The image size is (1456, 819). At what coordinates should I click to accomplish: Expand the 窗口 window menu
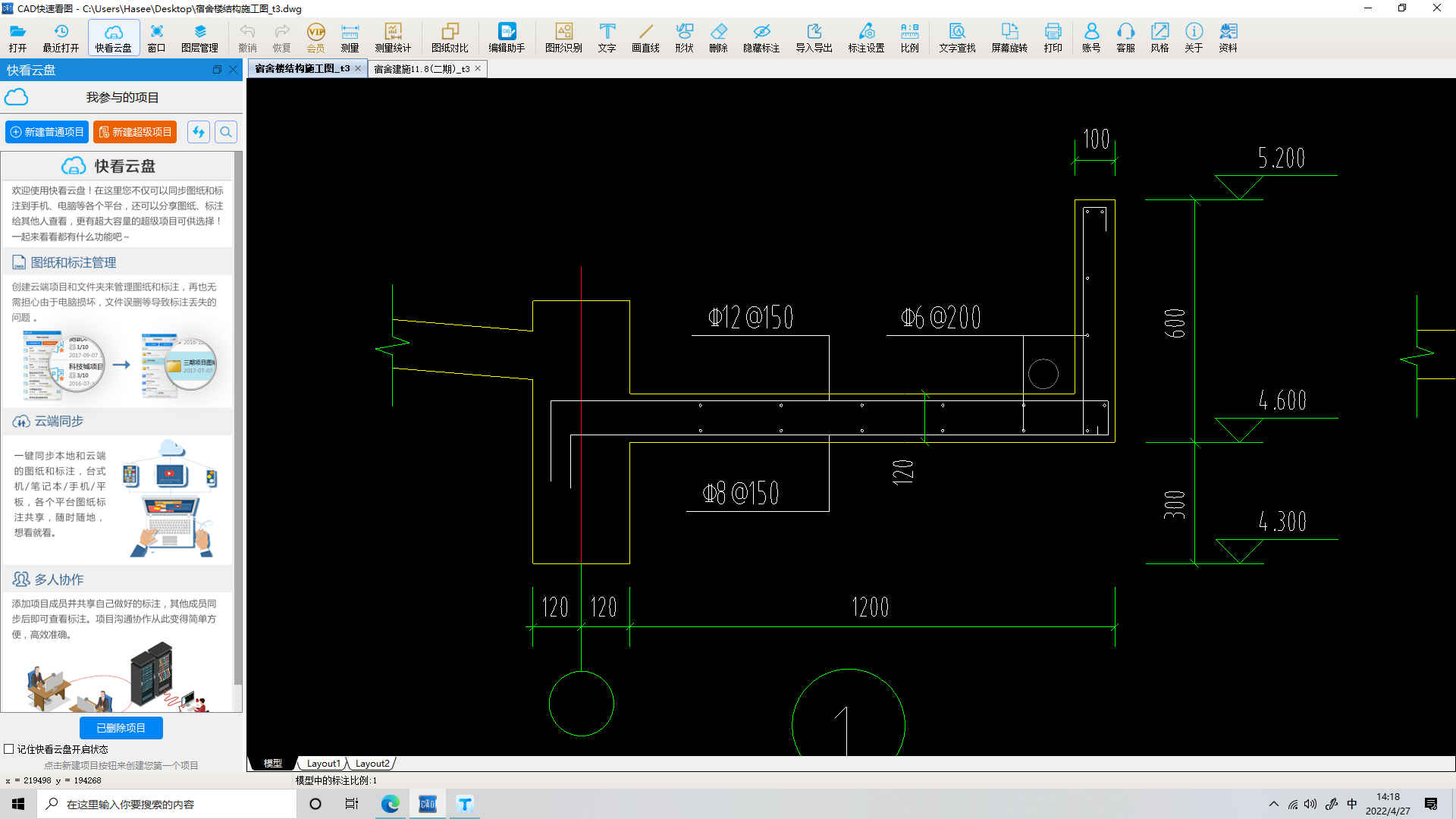coord(156,37)
